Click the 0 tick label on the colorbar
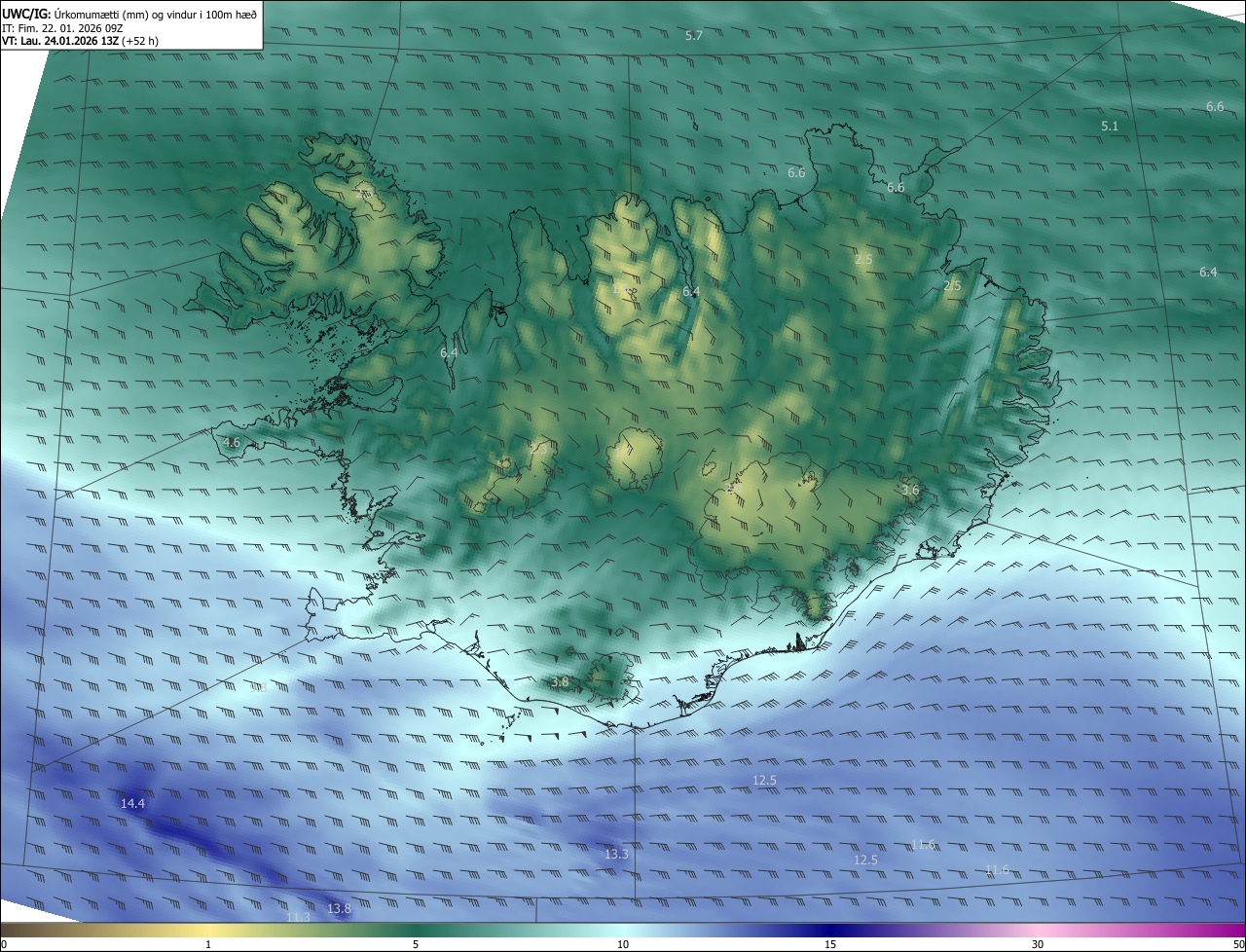The width and height of the screenshot is (1246, 952). point(4,944)
